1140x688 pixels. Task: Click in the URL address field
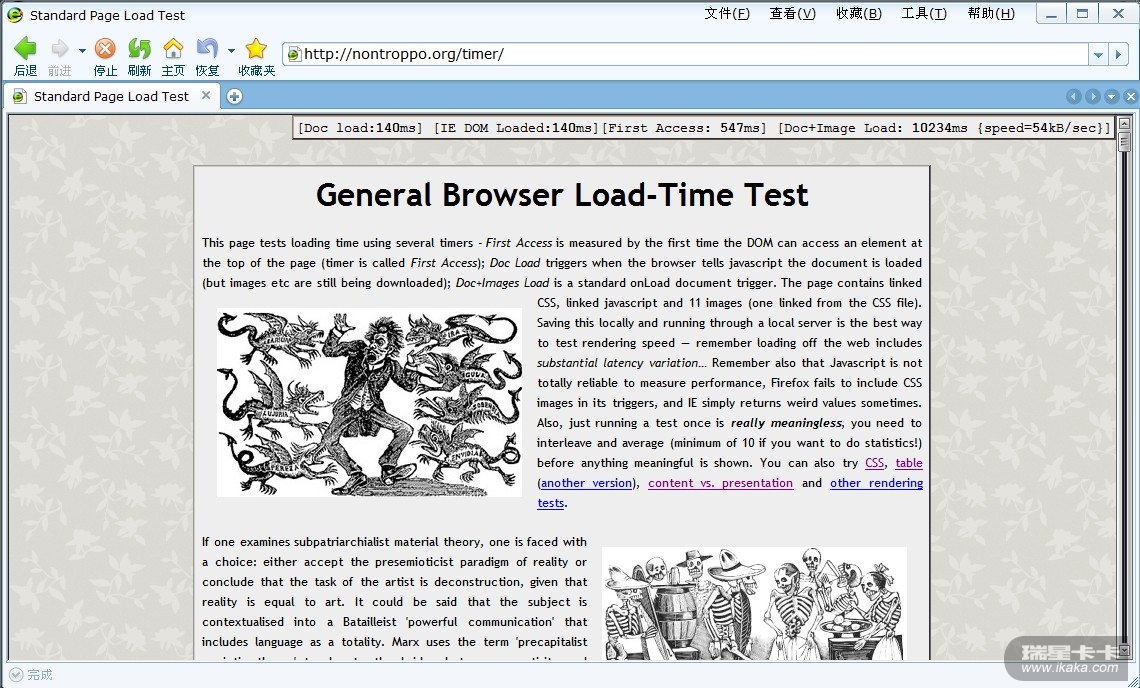tap(690, 54)
